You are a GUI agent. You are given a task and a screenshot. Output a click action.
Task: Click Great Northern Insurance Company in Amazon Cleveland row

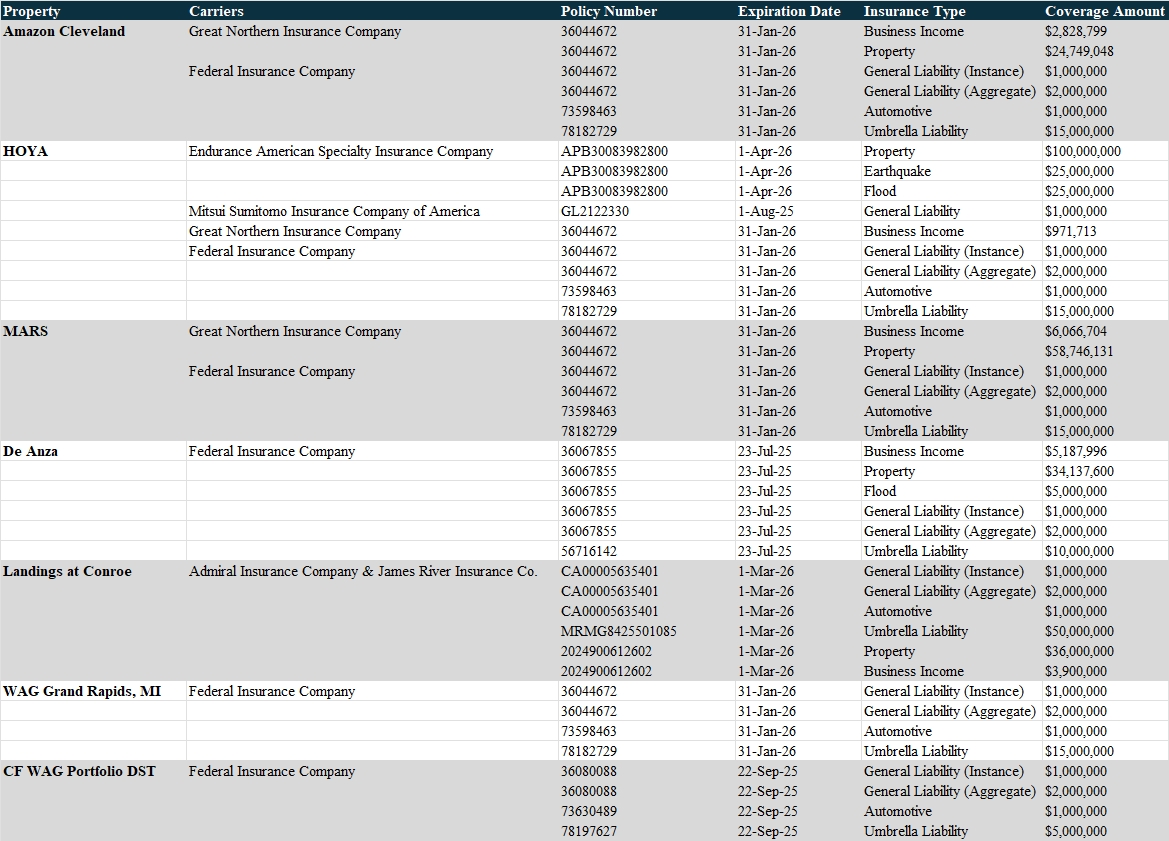294,31
